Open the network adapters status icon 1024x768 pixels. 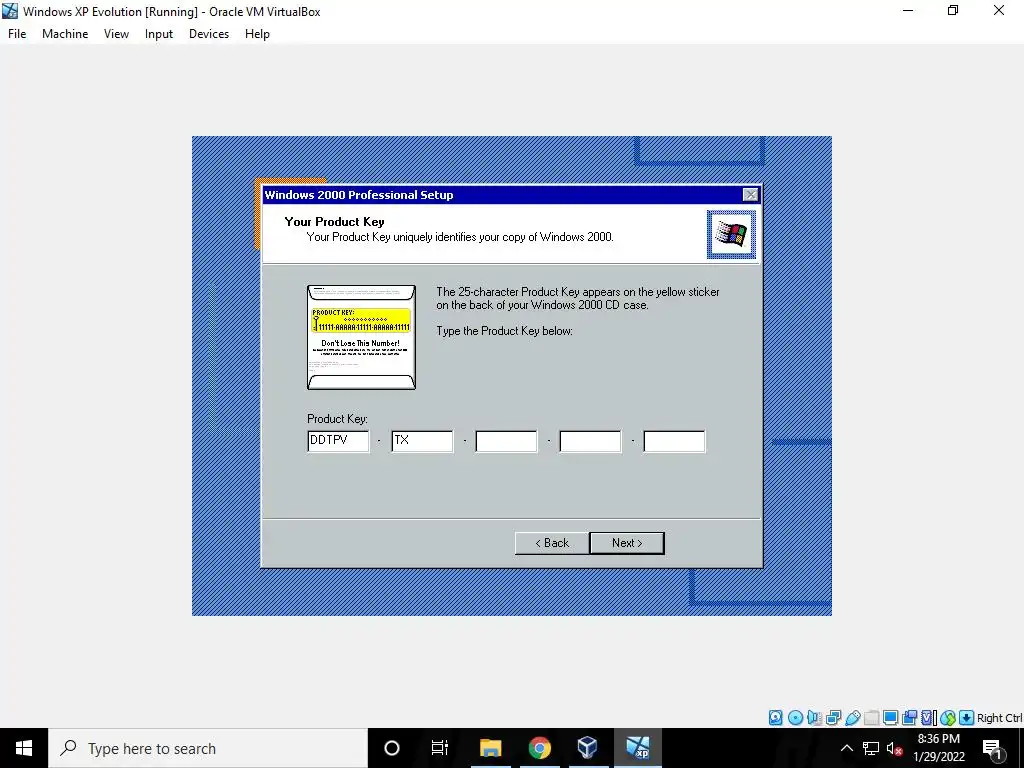(x=833, y=718)
